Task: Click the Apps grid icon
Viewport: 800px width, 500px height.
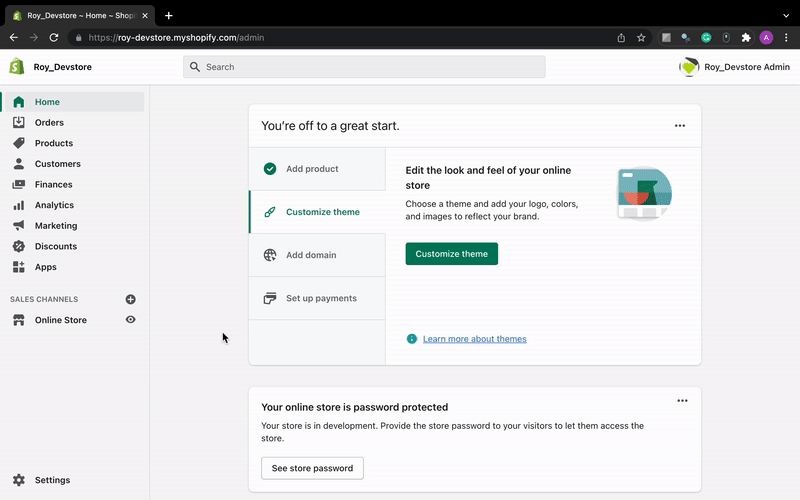Action: [x=19, y=267]
